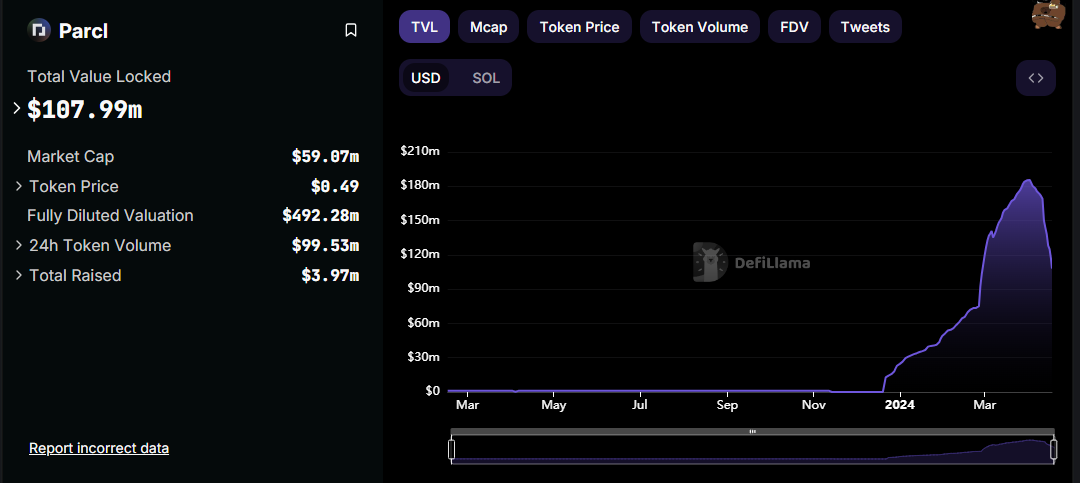Click the Market Cap label
Screen dimensions: 1080x483
[x=70, y=156]
